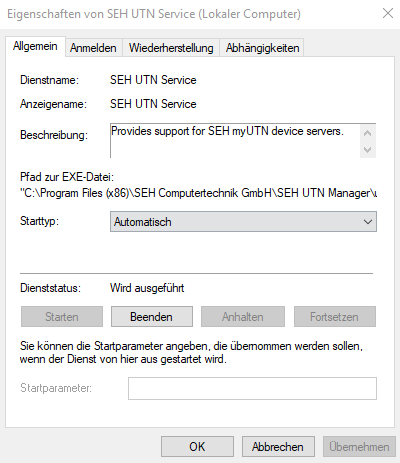Click the Übernehmen button
This screenshot has height=463, width=400.
point(359,447)
